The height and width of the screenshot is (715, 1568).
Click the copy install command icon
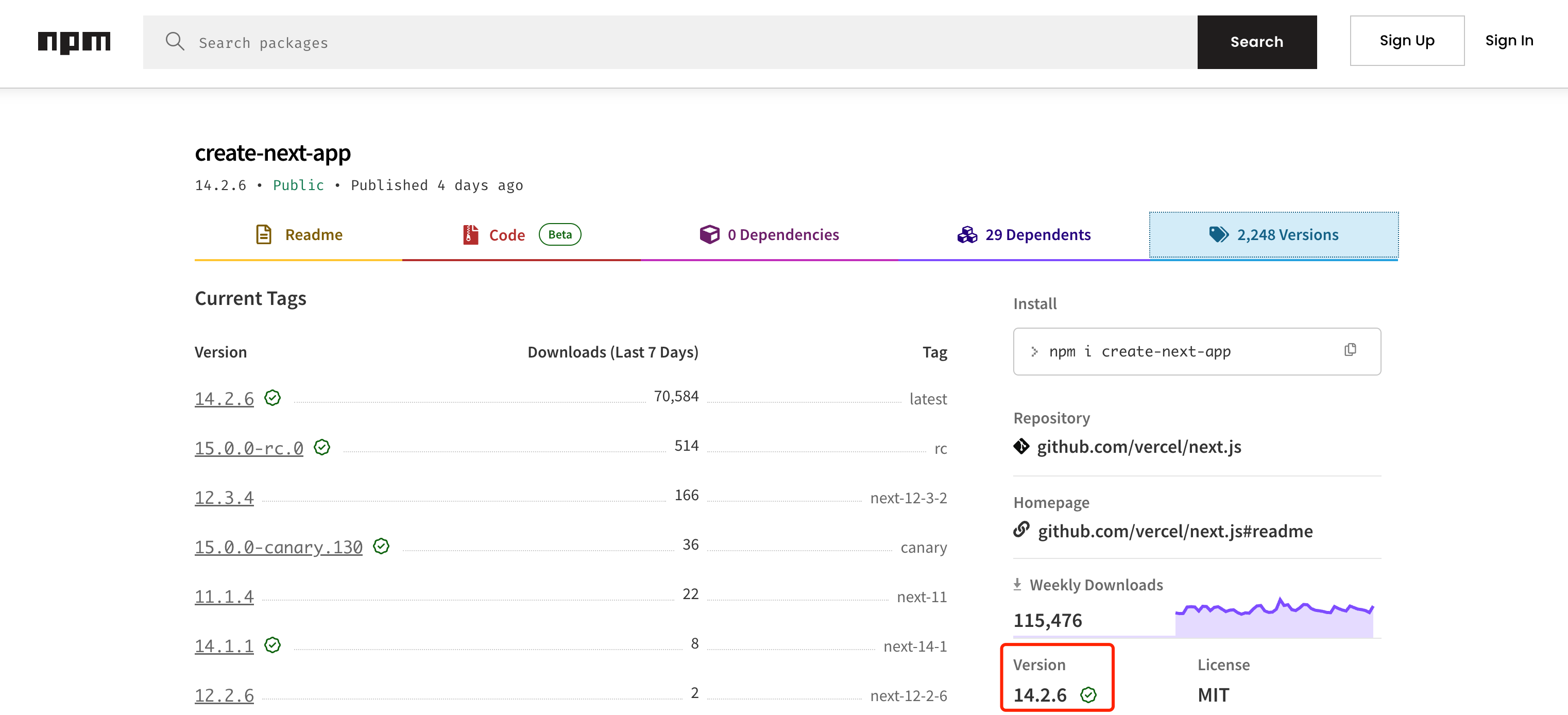click(x=1350, y=350)
